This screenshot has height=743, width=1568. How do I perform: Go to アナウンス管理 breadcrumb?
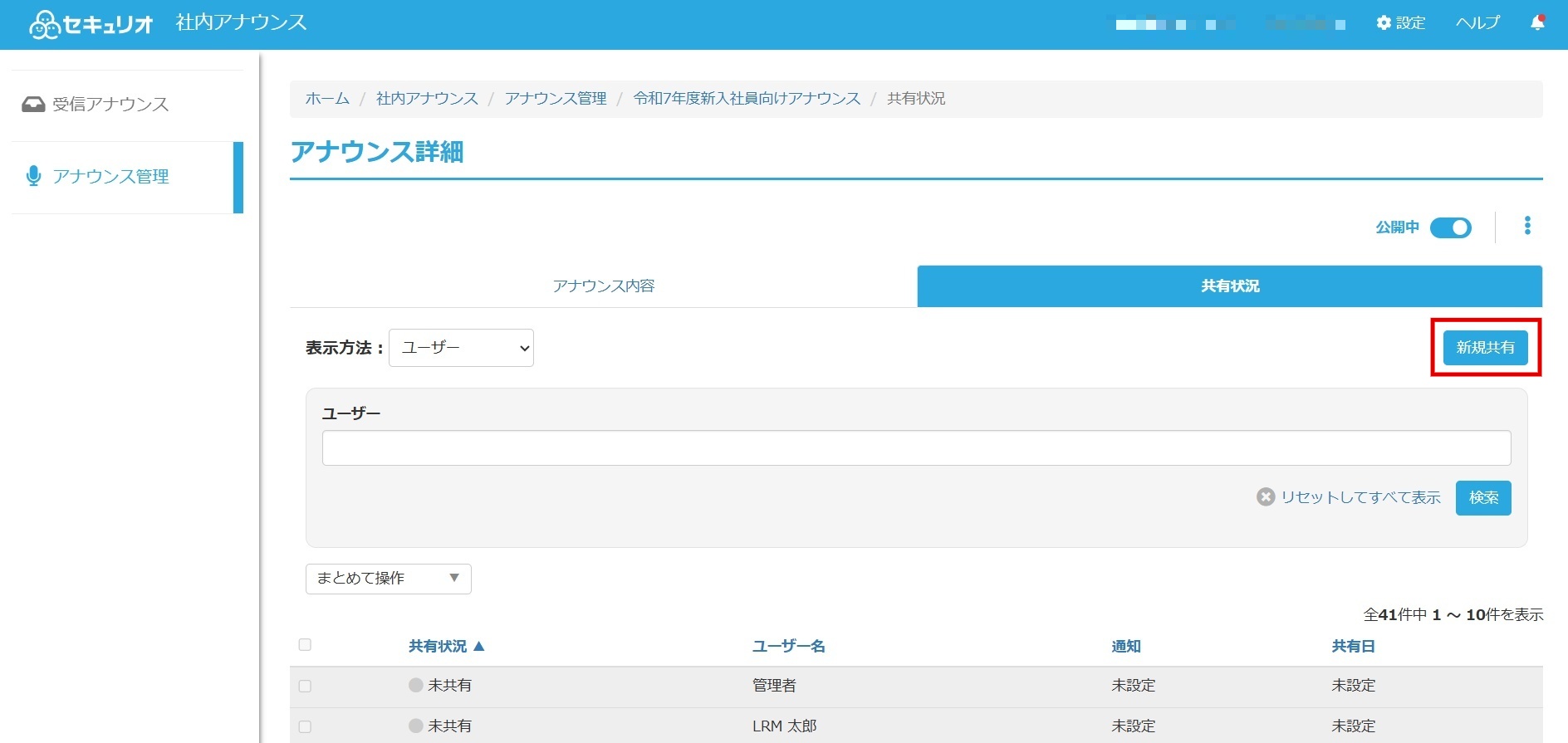click(556, 99)
